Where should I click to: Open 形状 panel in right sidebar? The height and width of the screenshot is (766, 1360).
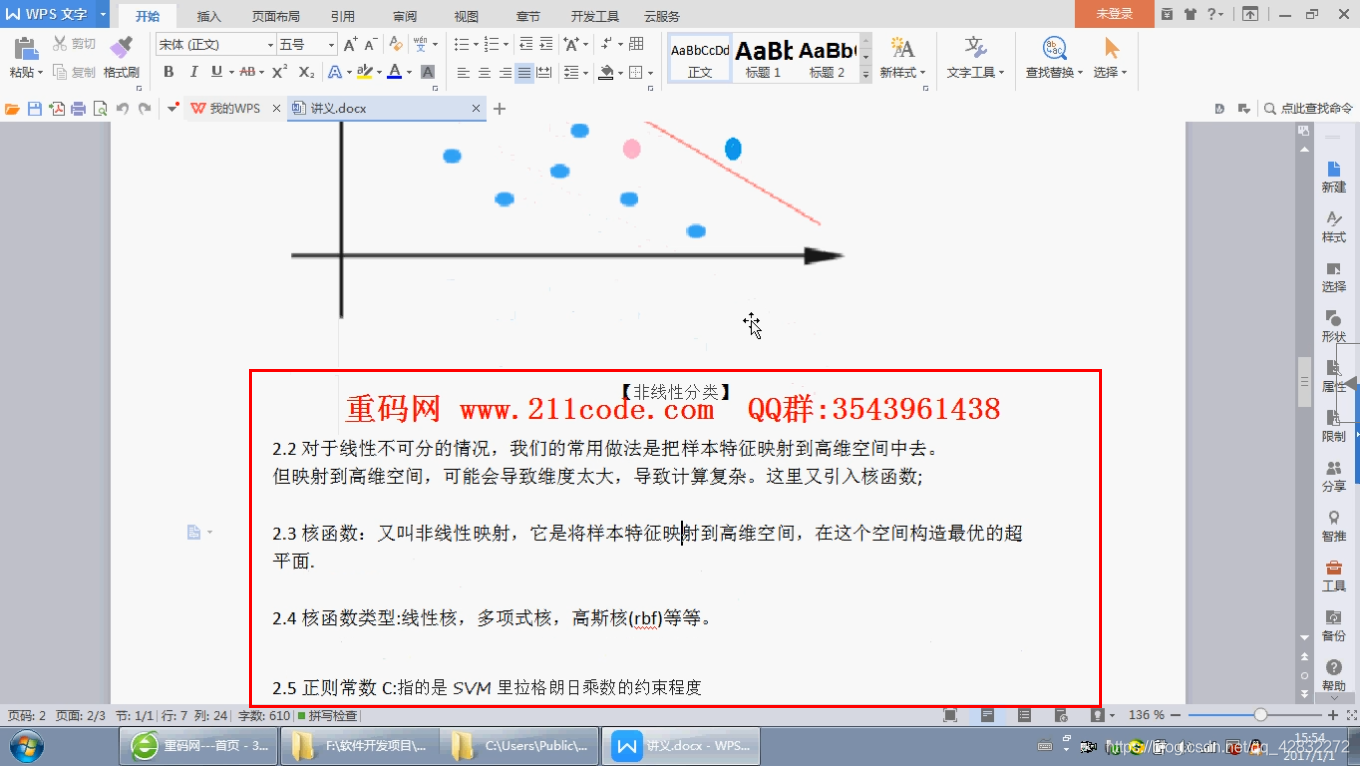pyautogui.click(x=1334, y=327)
